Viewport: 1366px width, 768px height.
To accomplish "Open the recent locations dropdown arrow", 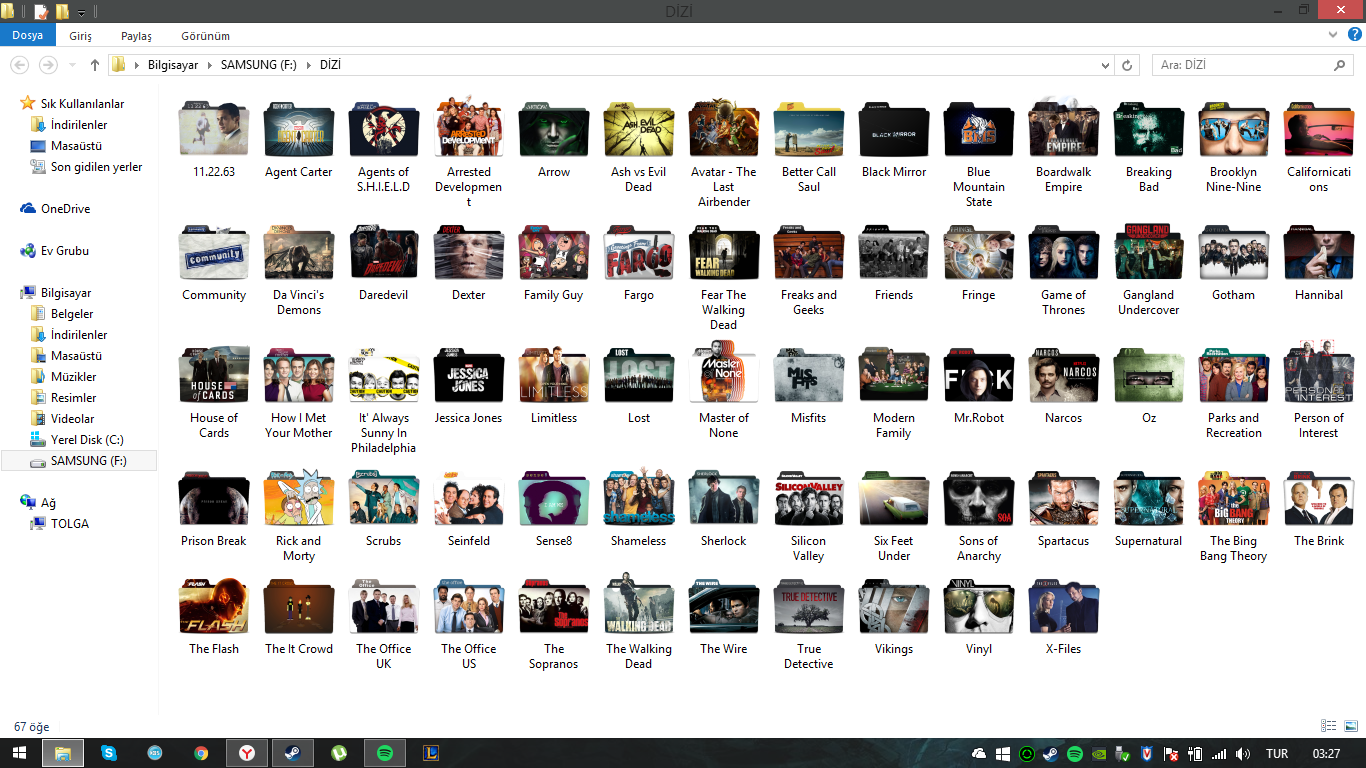I will 72,65.
